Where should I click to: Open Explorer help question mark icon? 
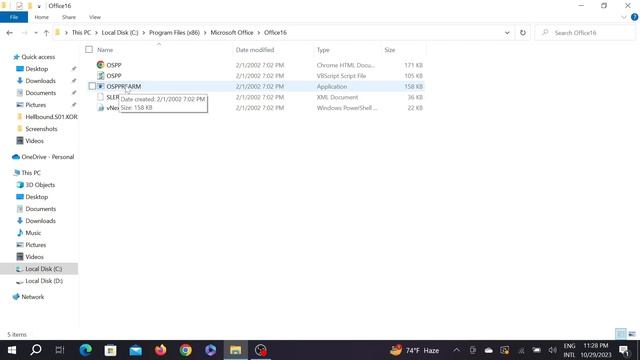[635, 17]
